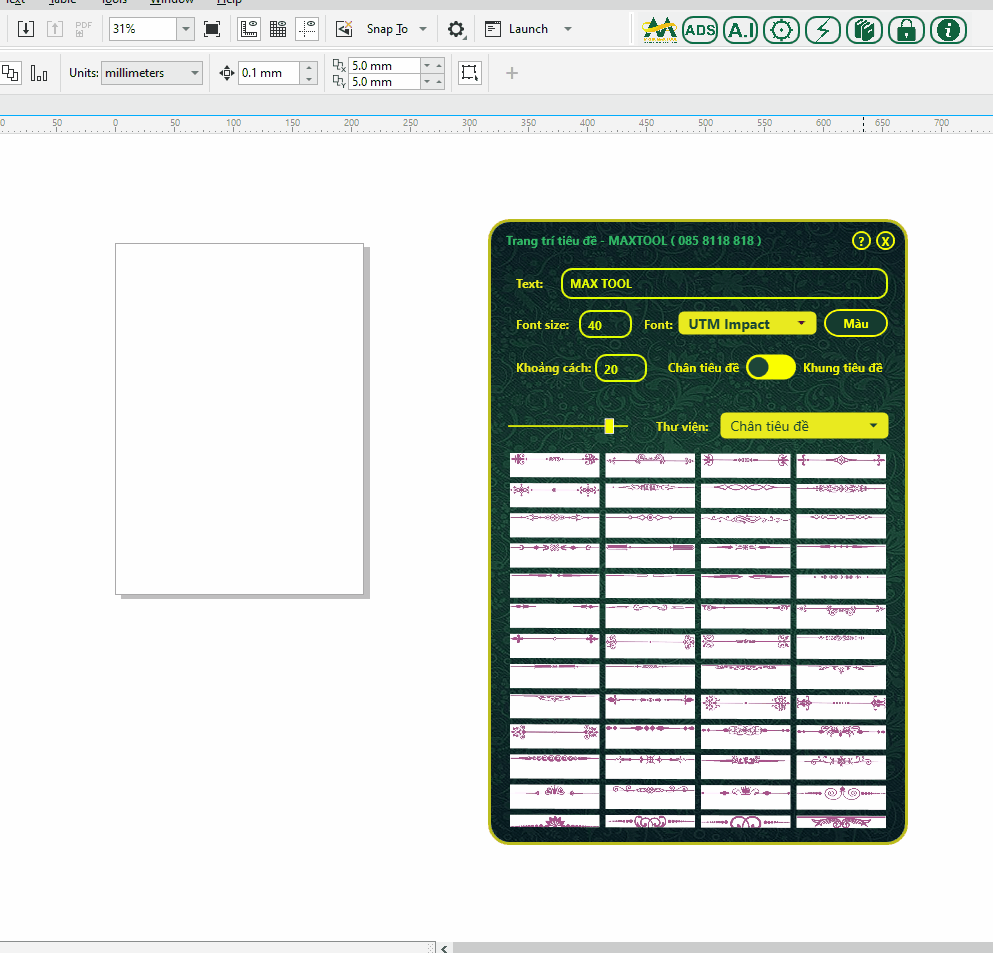Open the Units millimeters dropdown

pos(151,73)
